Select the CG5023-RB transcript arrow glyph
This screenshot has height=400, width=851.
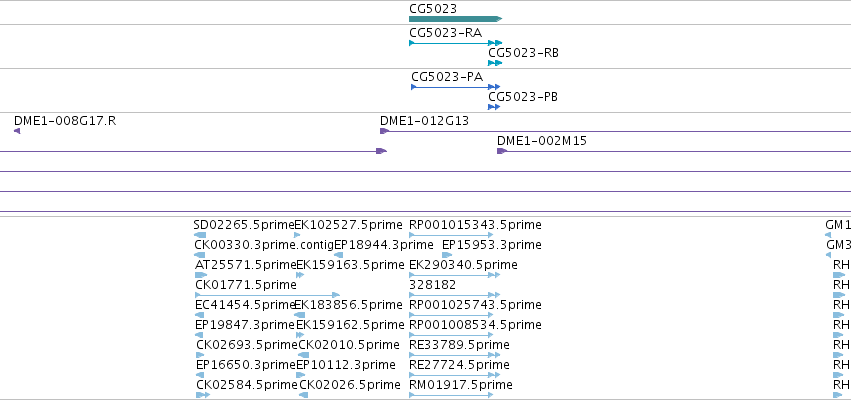click(x=495, y=63)
